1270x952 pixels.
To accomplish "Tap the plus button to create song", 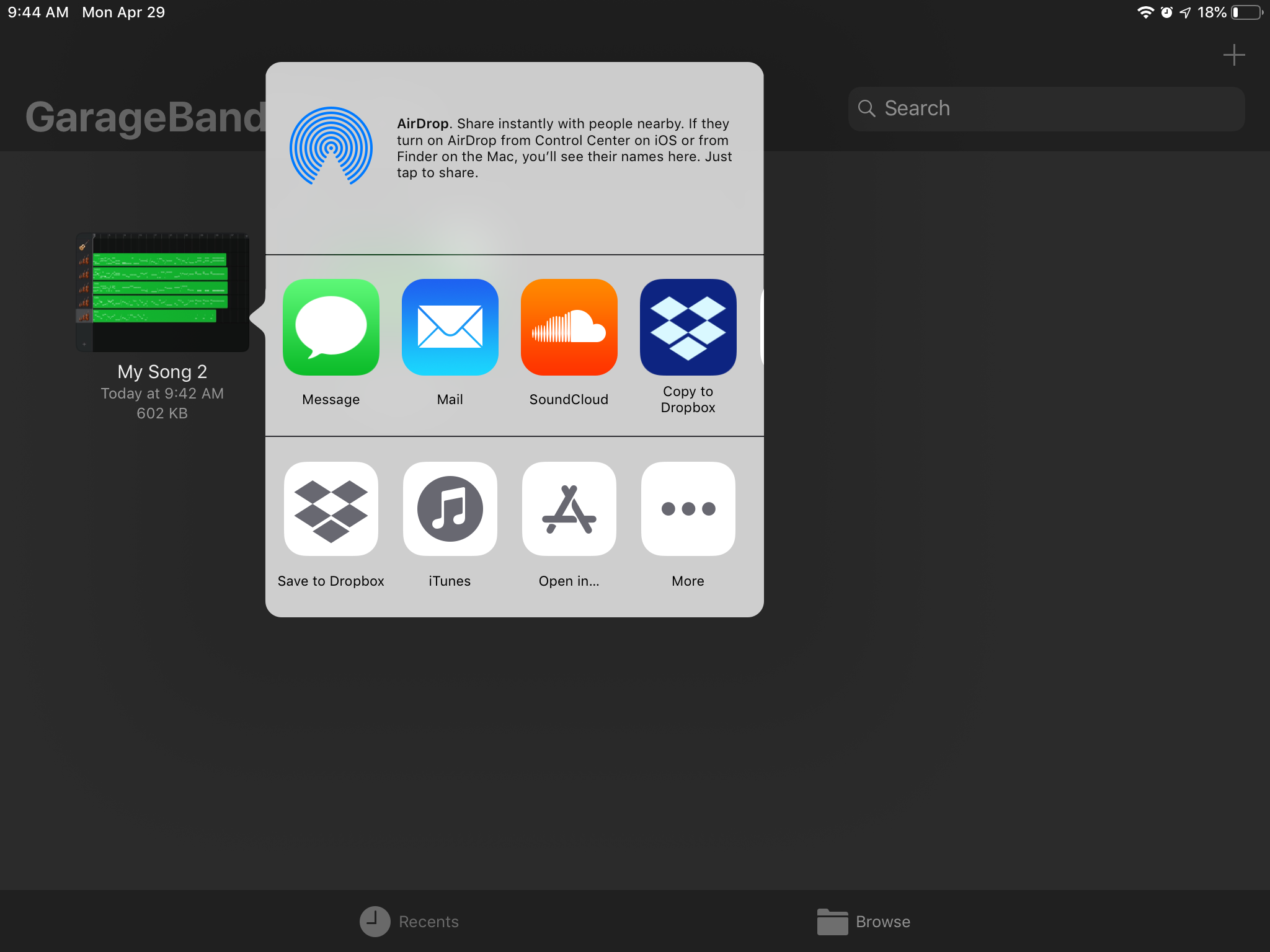I will click(x=1234, y=55).
